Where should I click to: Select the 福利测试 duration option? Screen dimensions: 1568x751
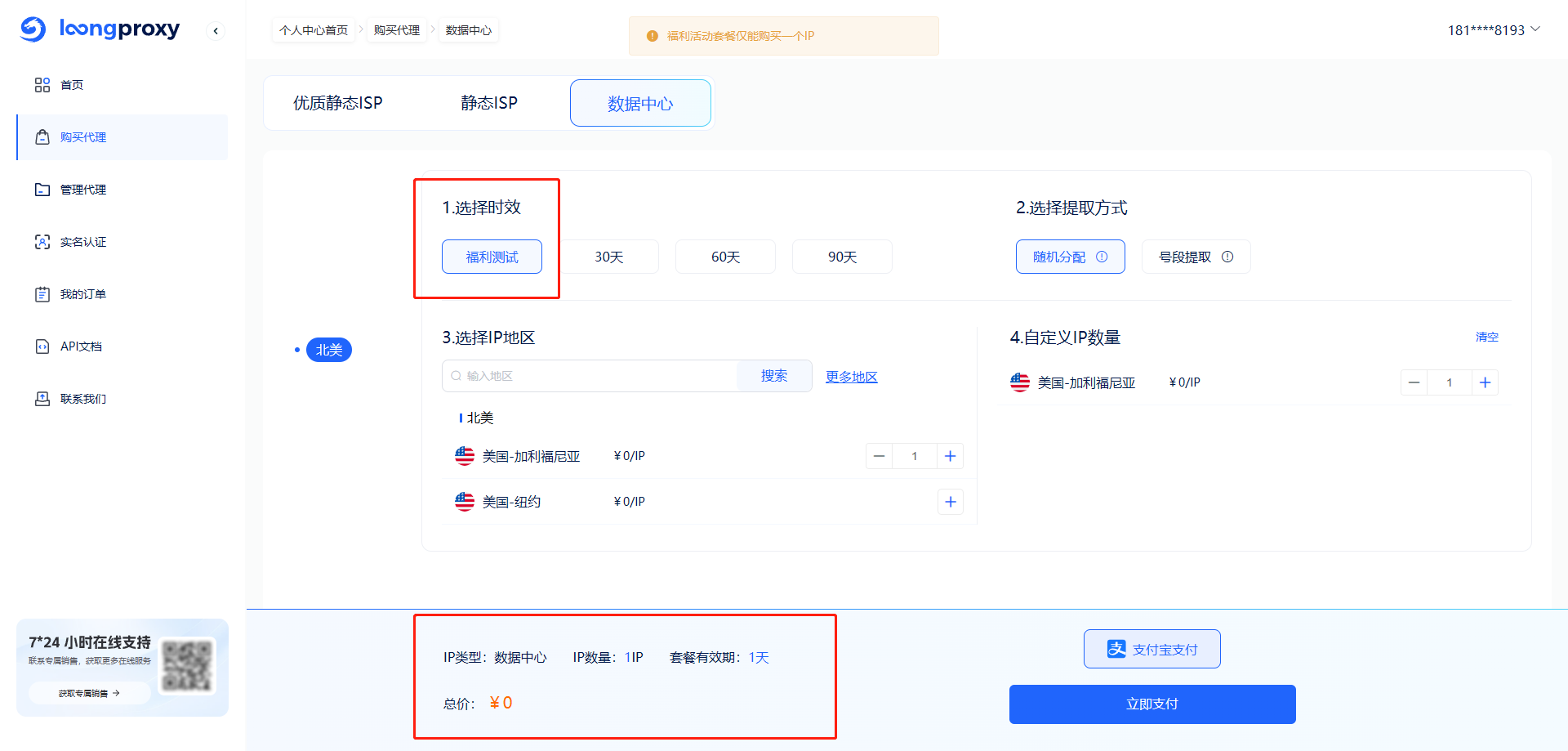tap(492, 256)
